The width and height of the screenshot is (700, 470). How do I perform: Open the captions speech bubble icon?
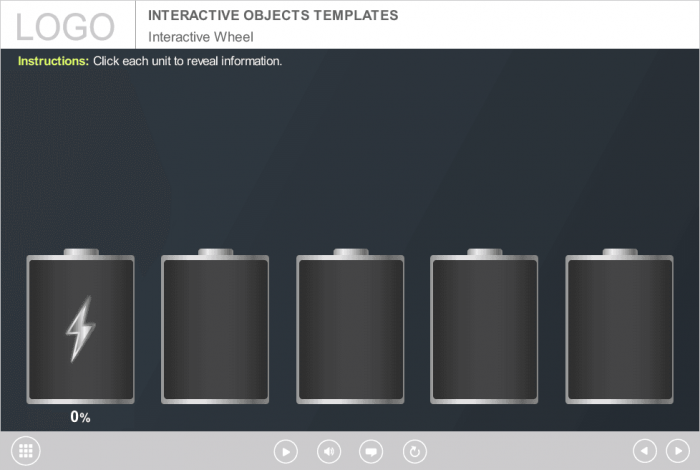pos(371,451)
